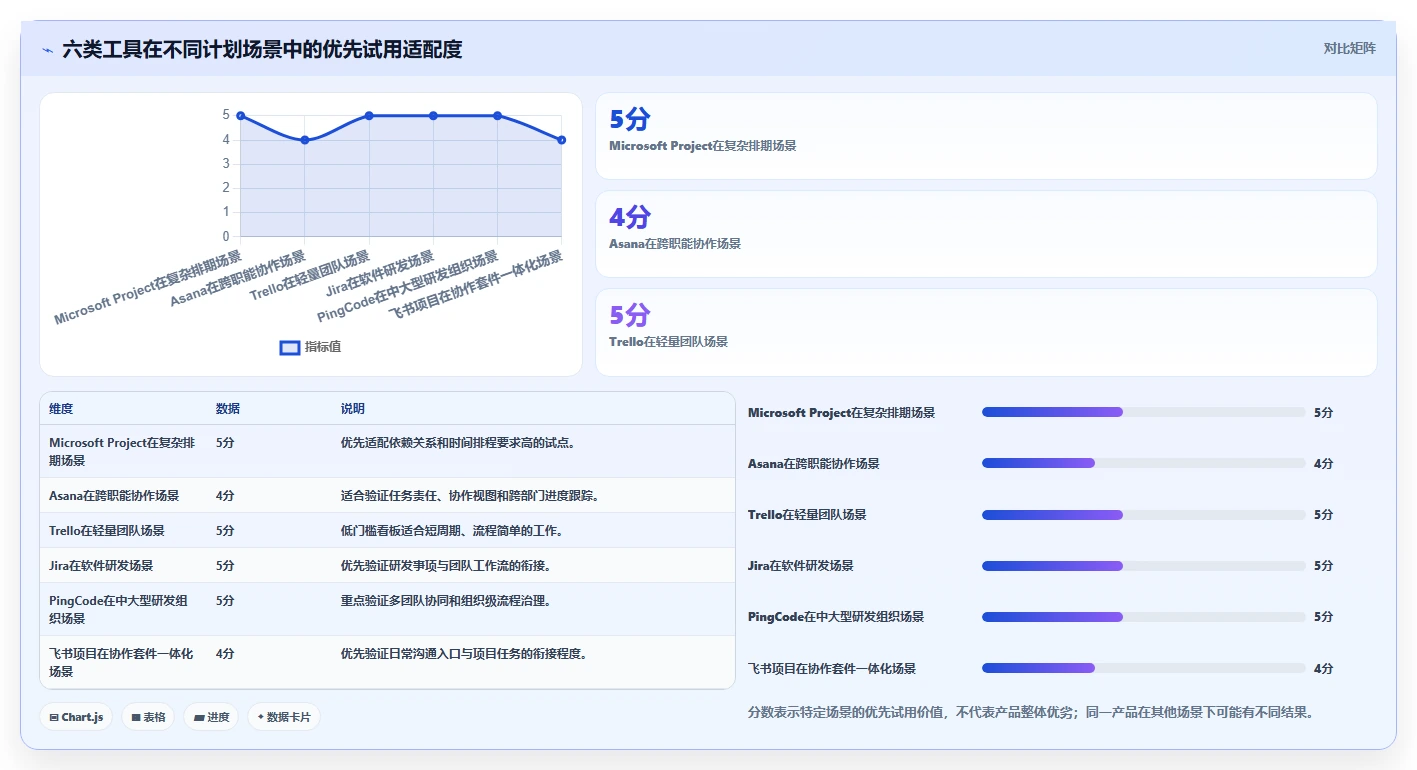Click the 5分 card for Trello在轻量团队场景
The width and height of the screenshot is (1417, 770).
point(986,332)
